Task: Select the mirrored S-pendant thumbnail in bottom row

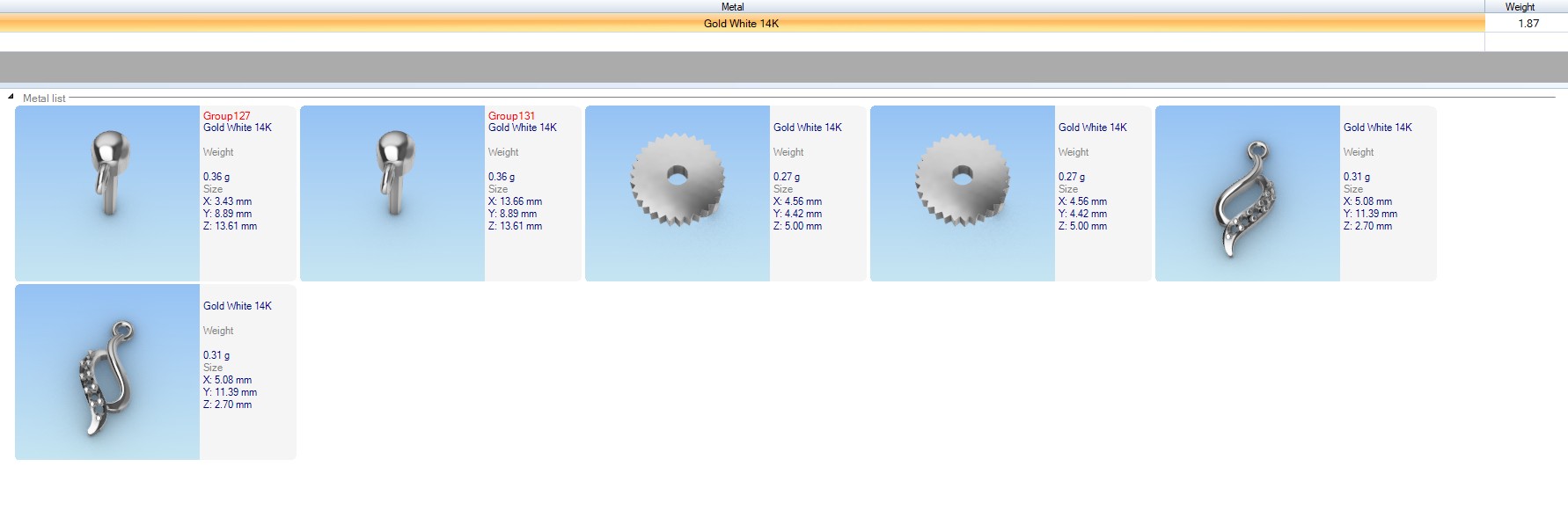Action: tap(107, 372)
